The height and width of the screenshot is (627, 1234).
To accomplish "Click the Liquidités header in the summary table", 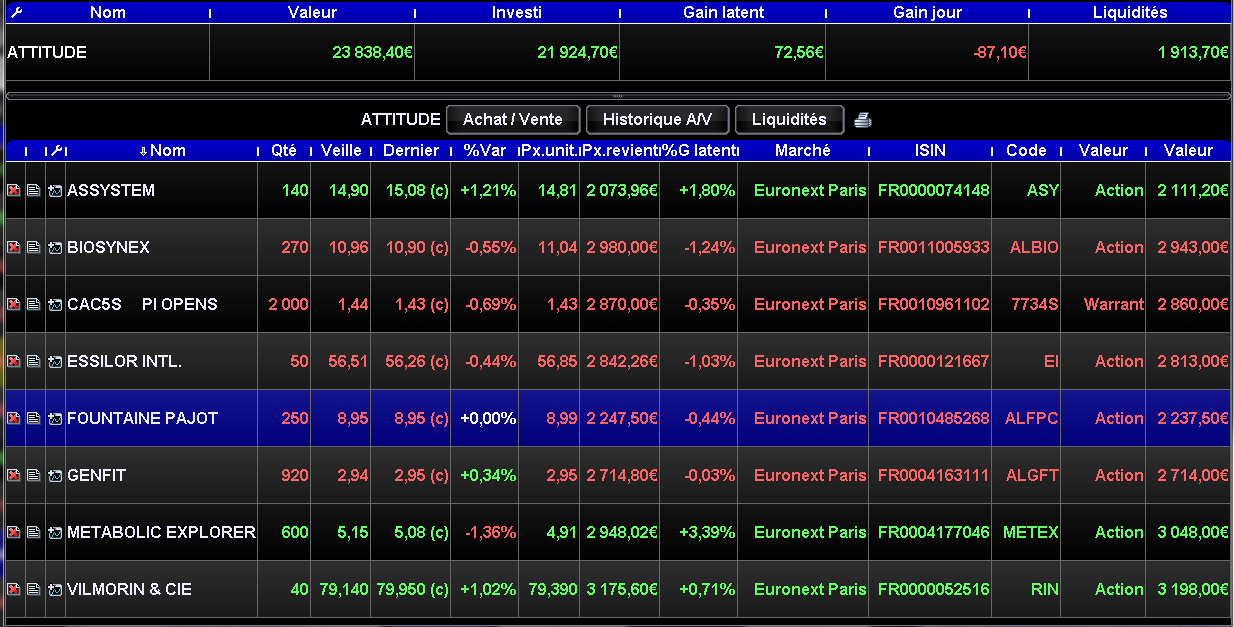I will [1130, 12].
